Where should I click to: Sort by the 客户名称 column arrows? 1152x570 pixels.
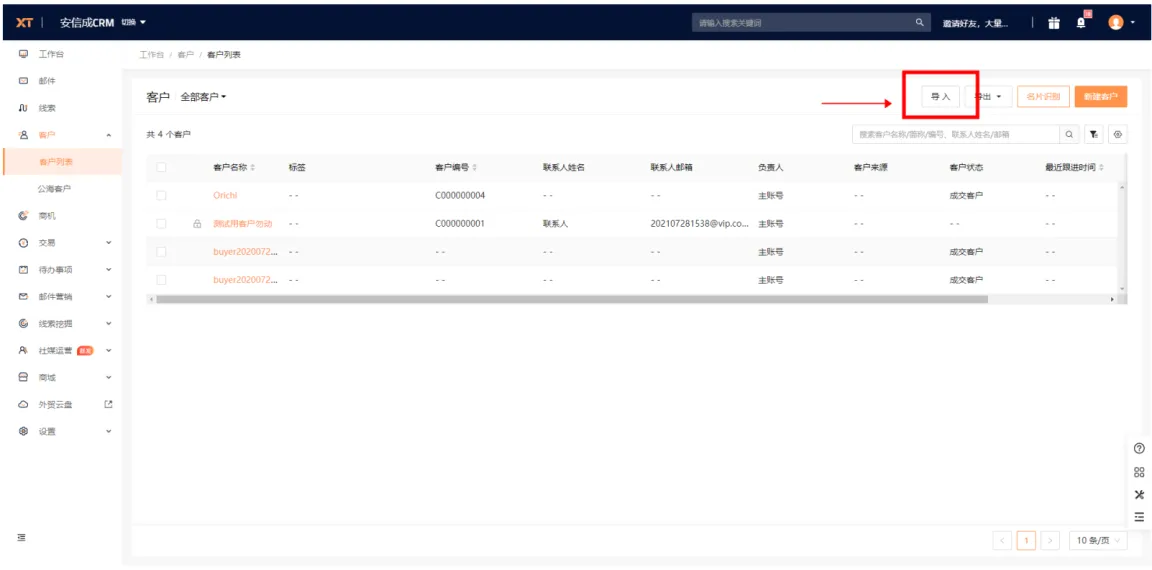coord(253,168)
